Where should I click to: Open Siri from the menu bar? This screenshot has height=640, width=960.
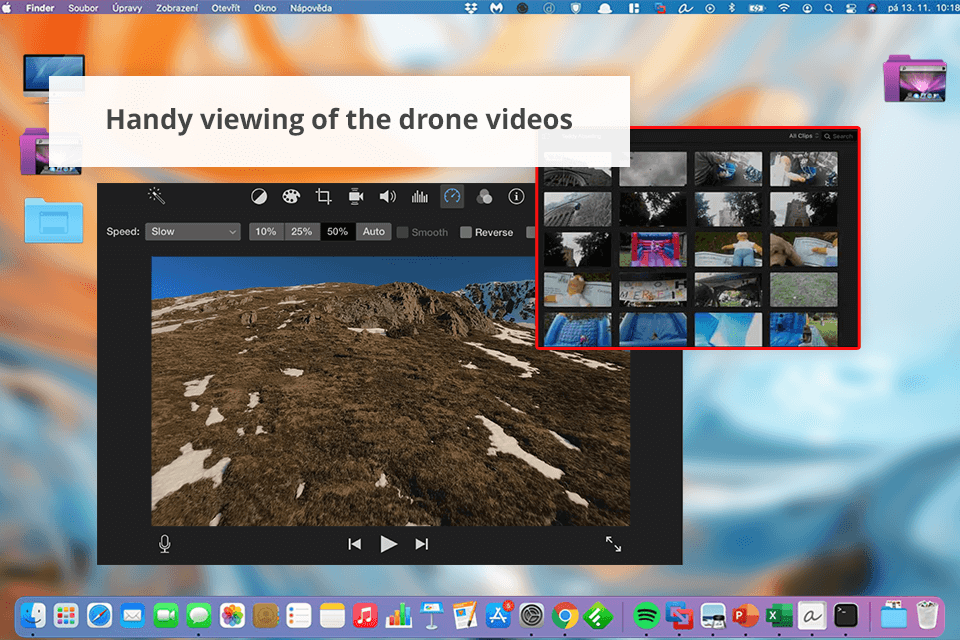872,8
